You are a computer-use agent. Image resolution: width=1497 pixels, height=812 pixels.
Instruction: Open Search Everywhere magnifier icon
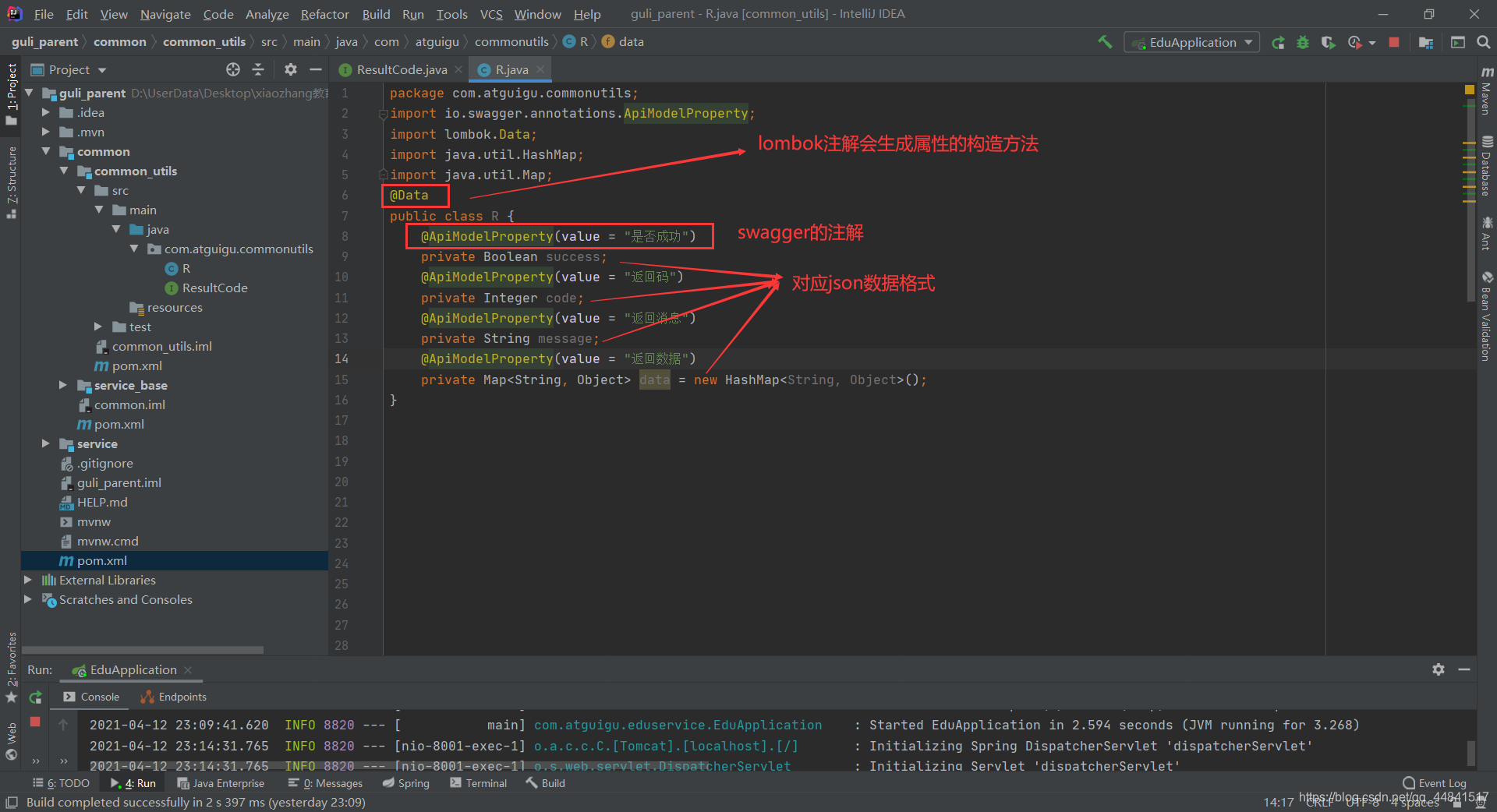1484,42
